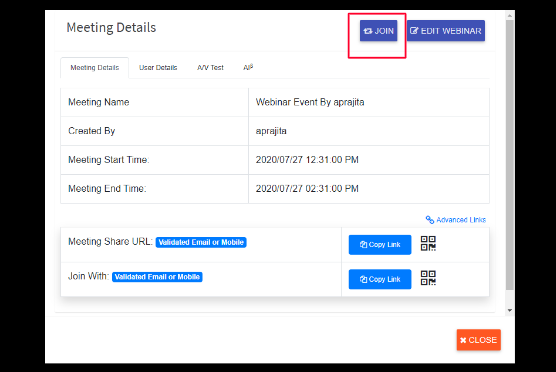
Task: Click the pencil icon on EDIT WEBINAR
Action: click(x=414, y=31)
